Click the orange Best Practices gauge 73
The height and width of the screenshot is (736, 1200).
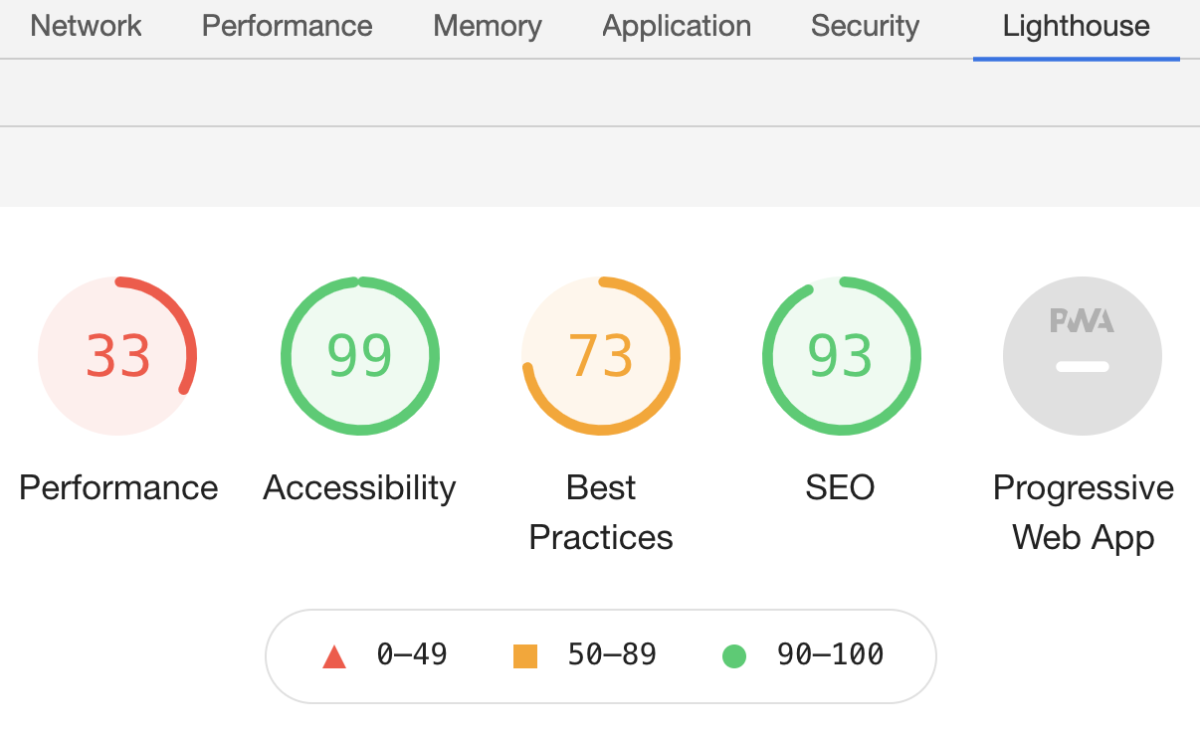point(601,356)
